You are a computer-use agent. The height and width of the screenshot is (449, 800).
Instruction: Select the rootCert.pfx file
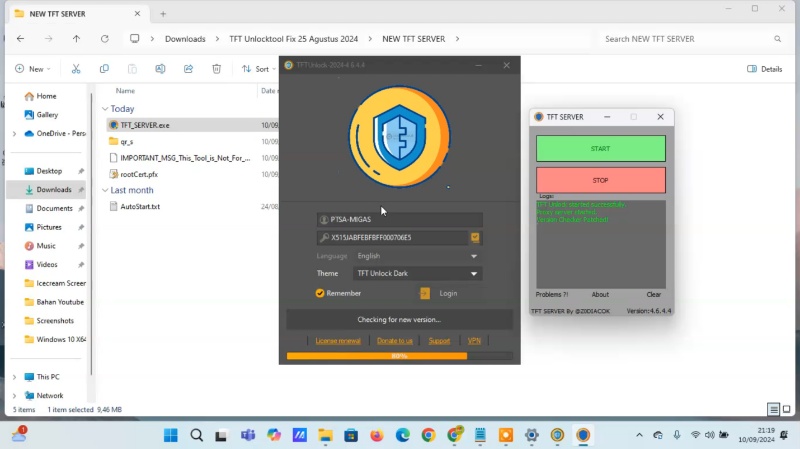(x=139, y=174)
